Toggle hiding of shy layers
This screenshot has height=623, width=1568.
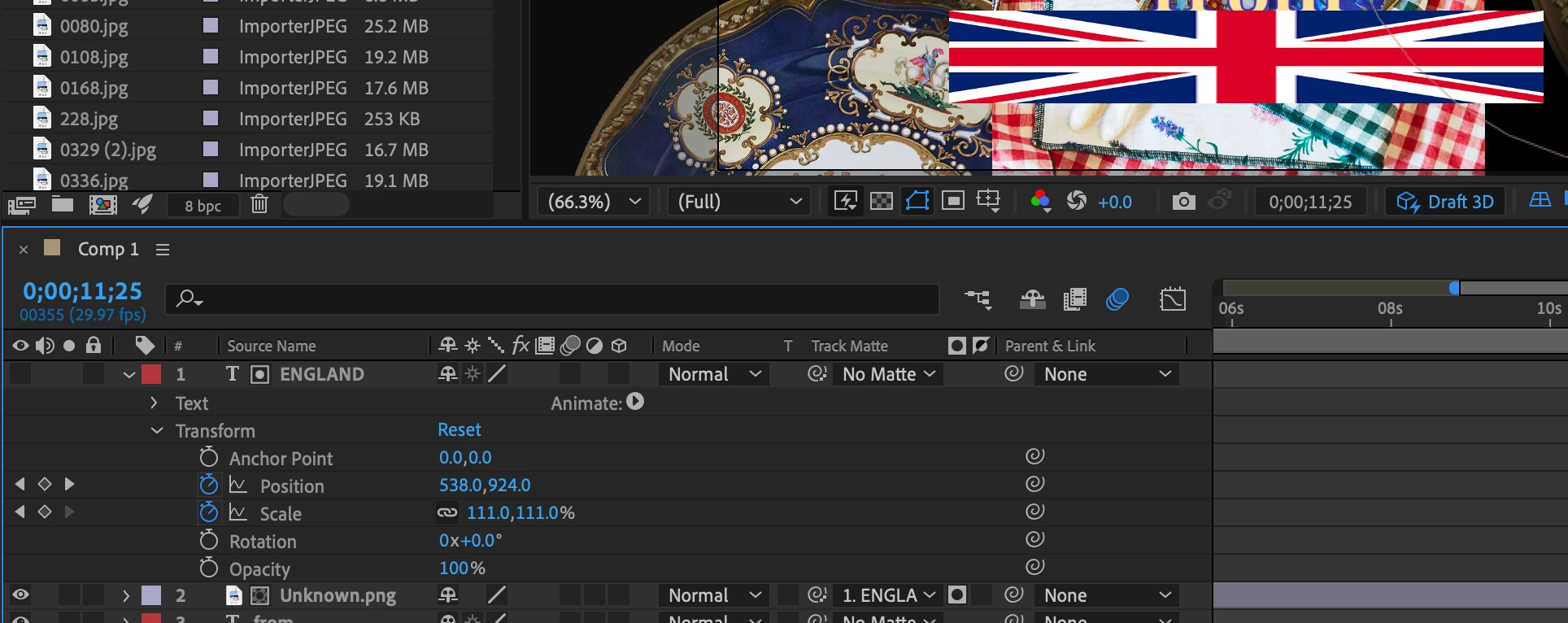point(1033,299)
